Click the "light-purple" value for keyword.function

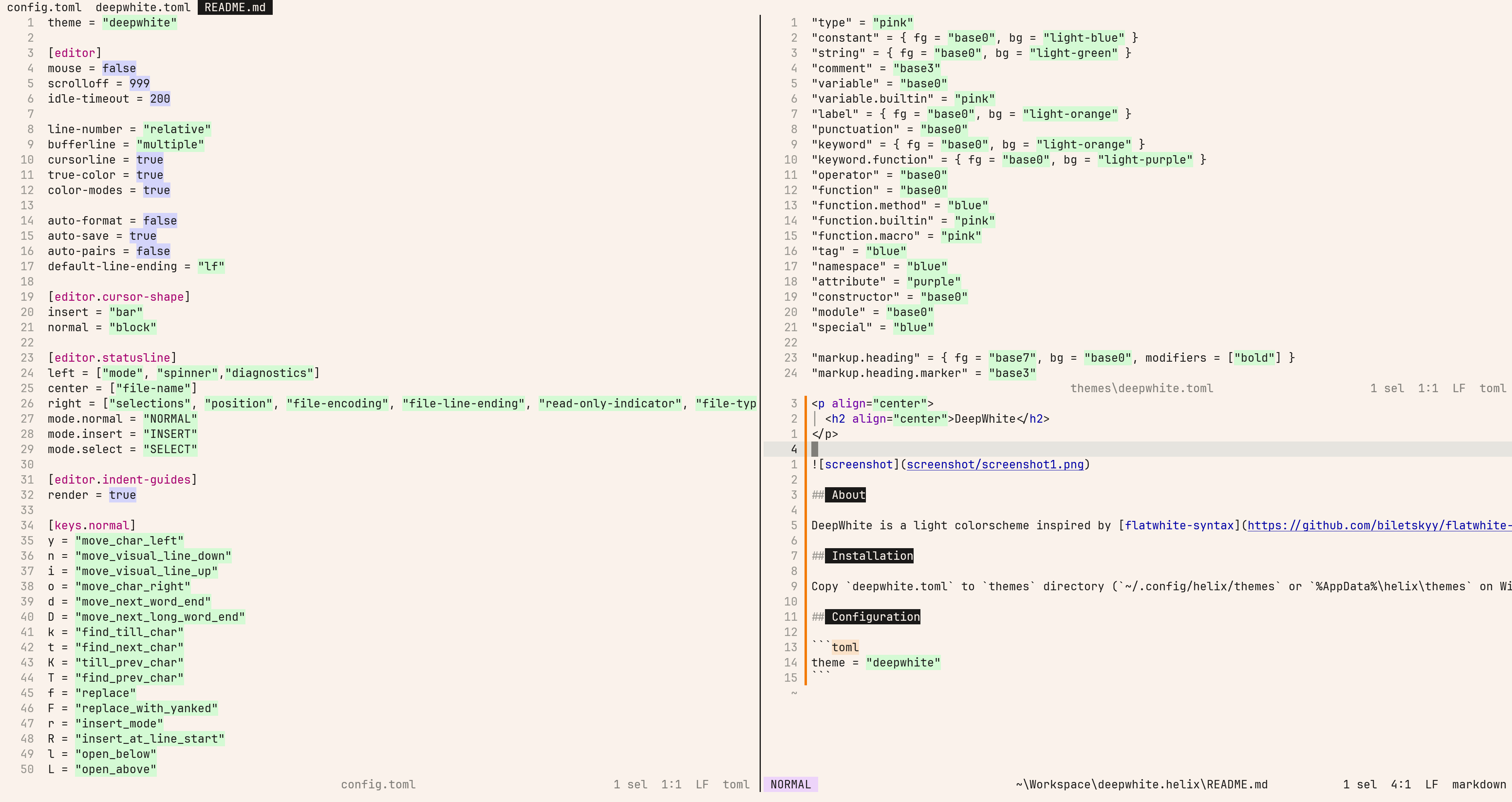(1145, 160)
